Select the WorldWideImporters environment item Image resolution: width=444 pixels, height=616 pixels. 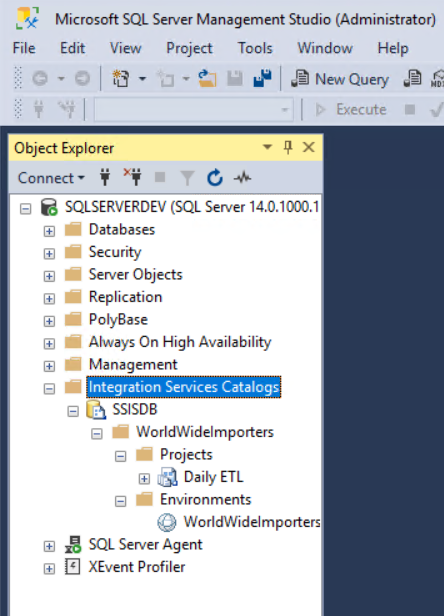point(252,522)
